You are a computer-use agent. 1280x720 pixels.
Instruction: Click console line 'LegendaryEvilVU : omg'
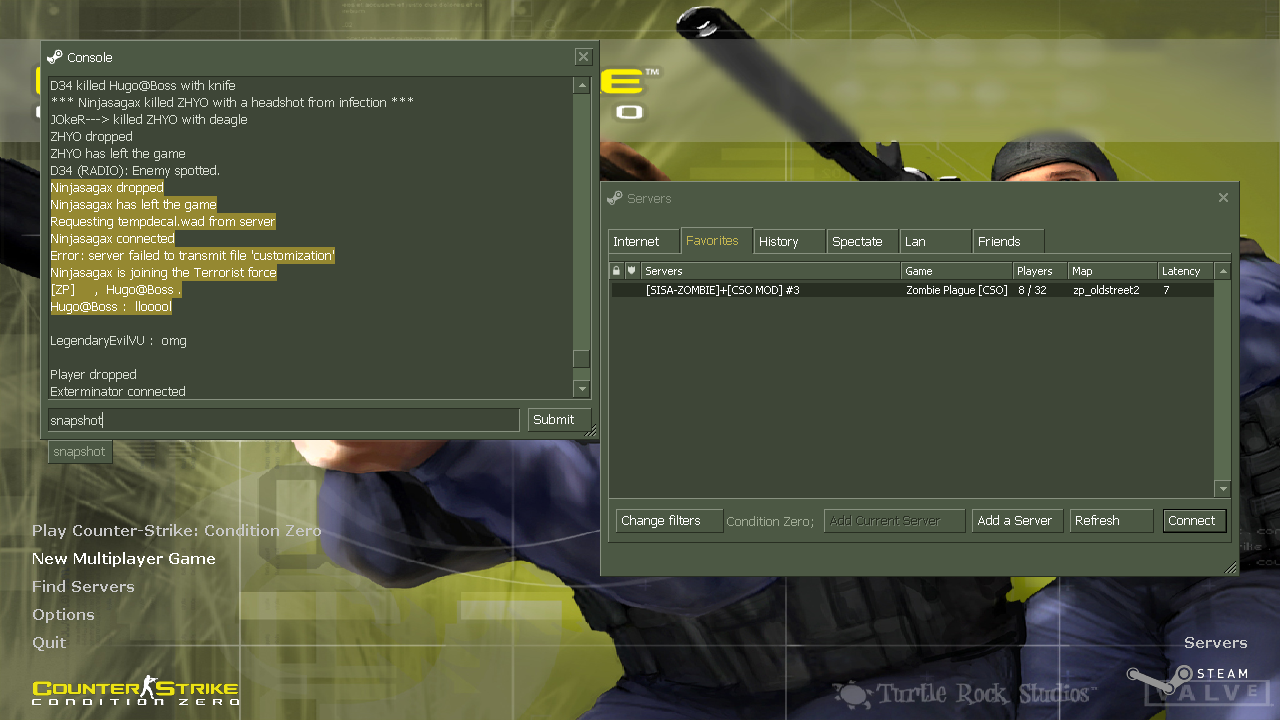click(118, 341)
